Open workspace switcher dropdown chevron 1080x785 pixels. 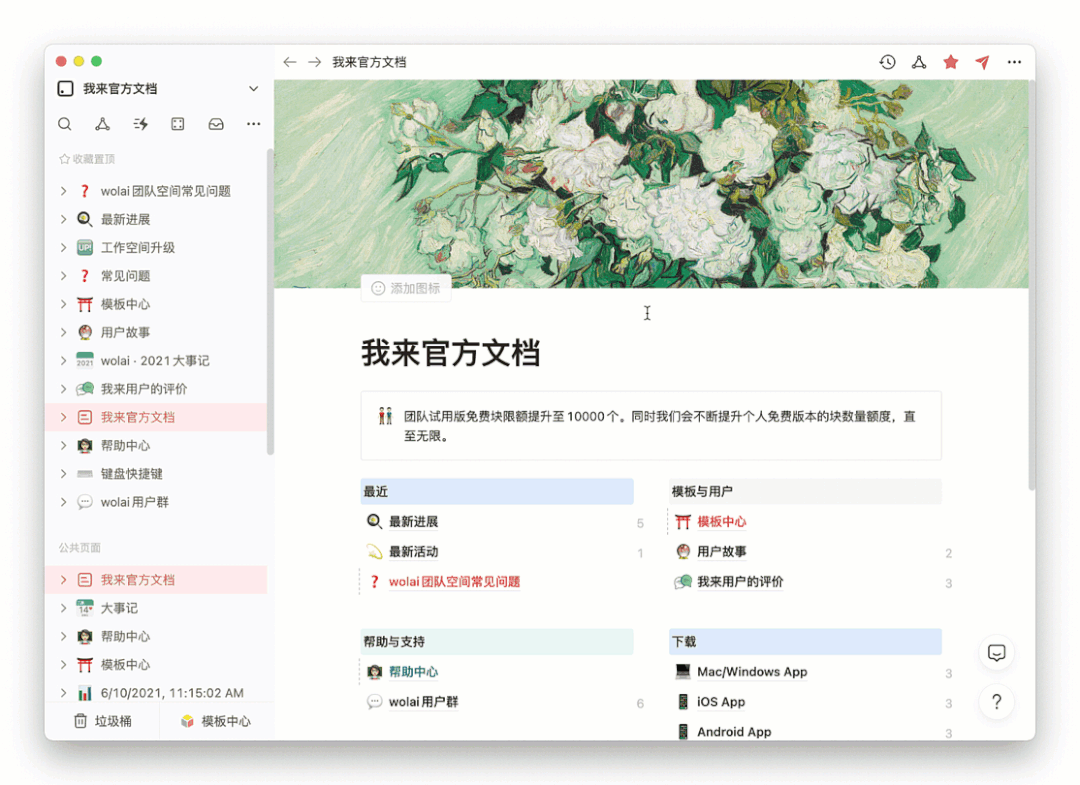coord(253,89)
